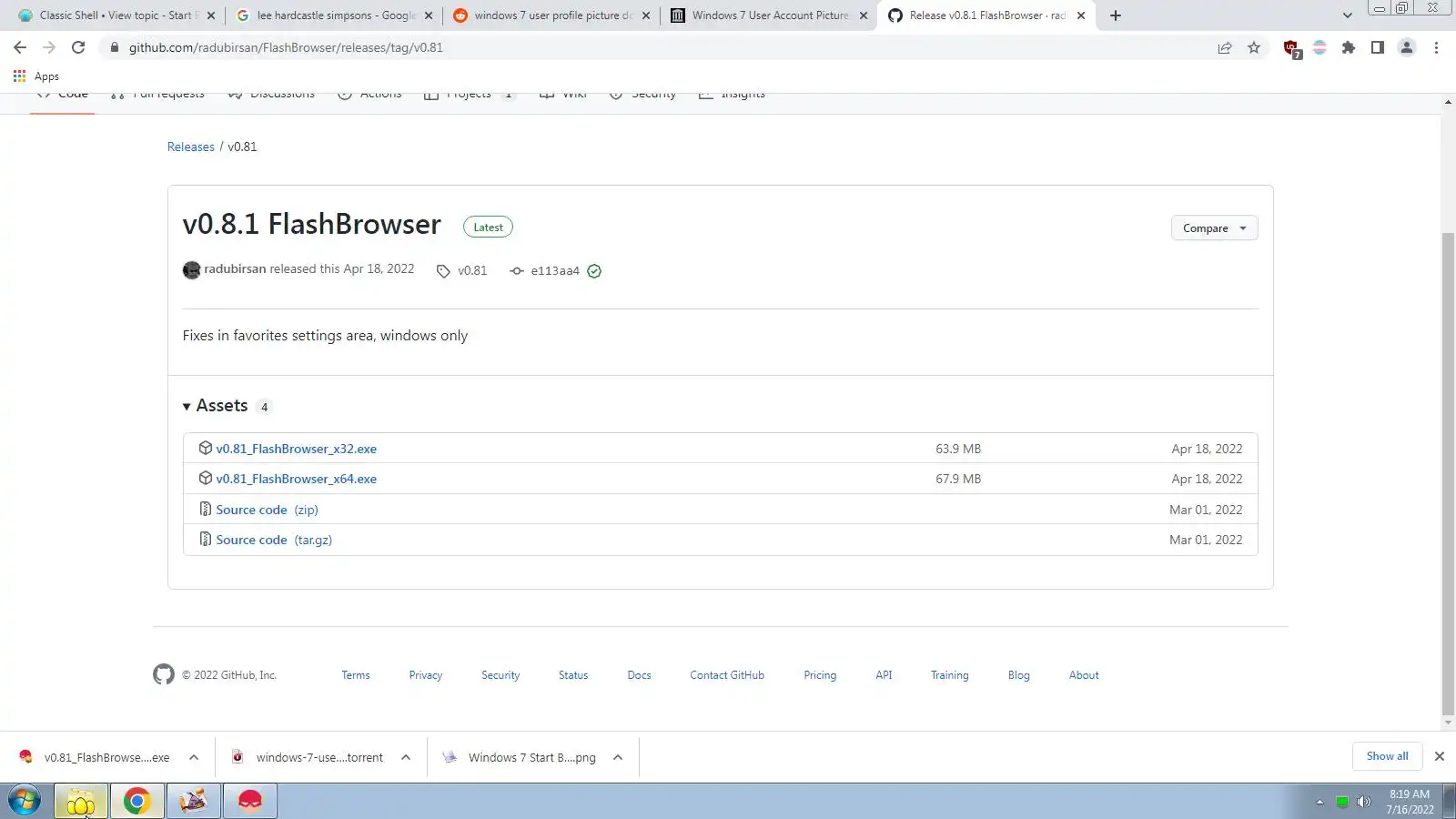This screenshot has width=1456, height=819.
Task: Toggle the browser side panel icon
Action: (x=1378, y=47)
